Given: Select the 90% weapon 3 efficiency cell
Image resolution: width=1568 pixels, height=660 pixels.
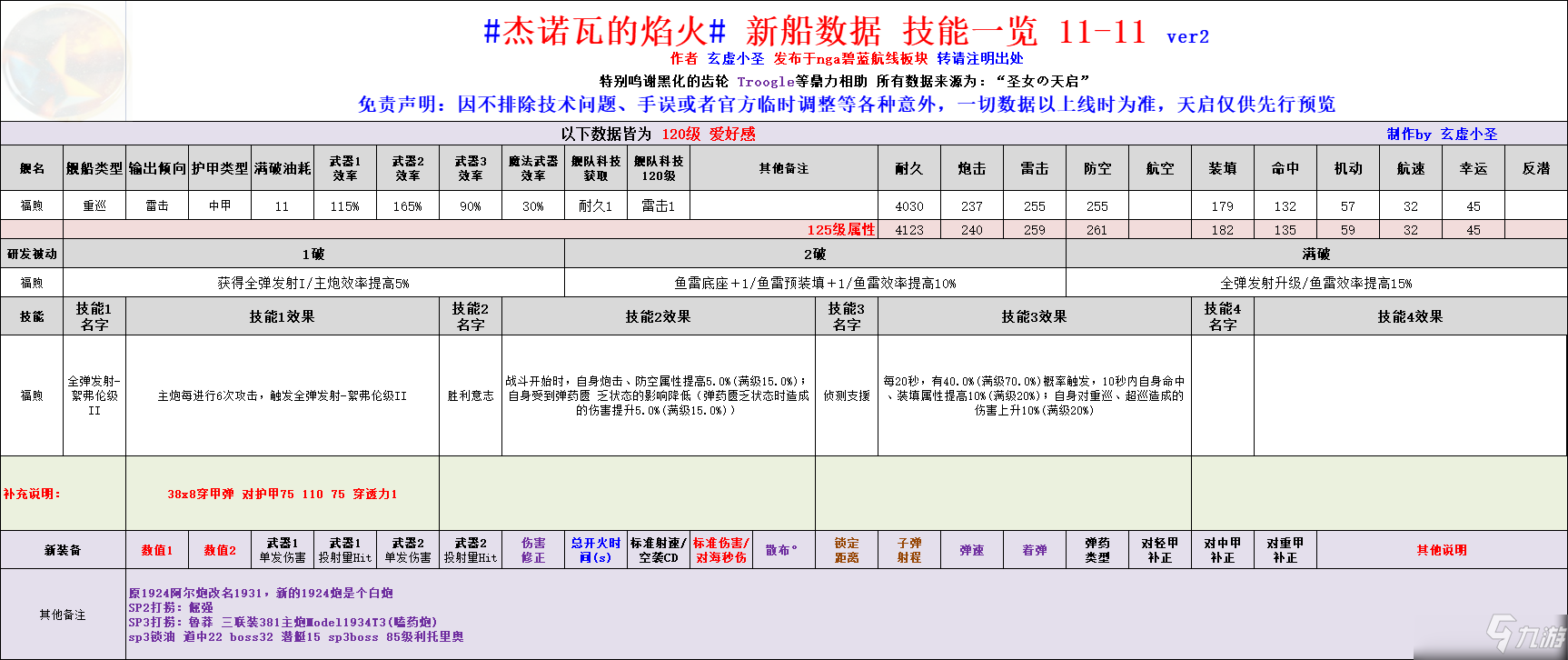Looking at the screenshot, I should [471, 205].
